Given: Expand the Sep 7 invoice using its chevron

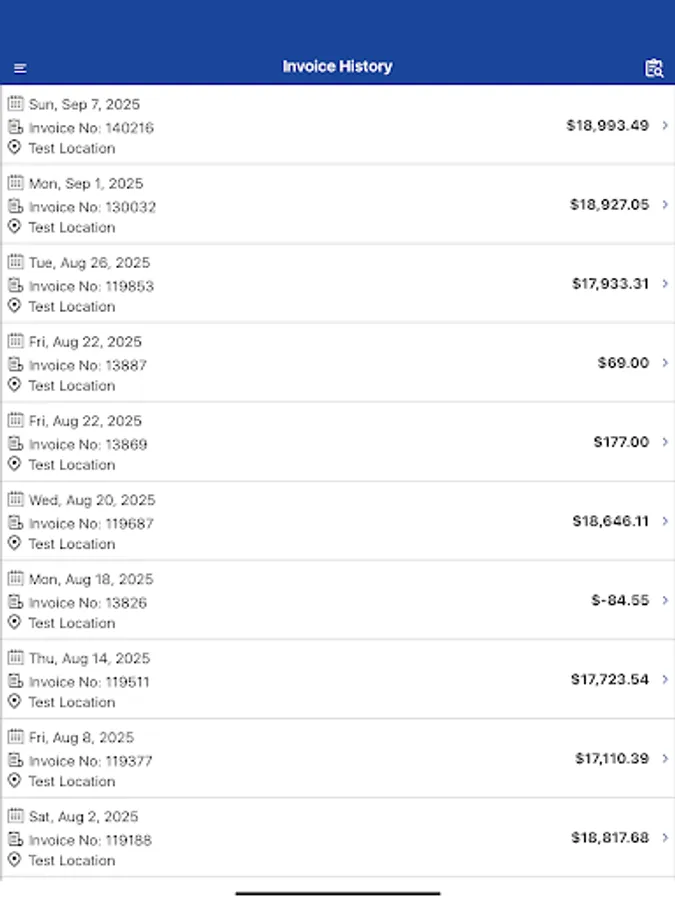Looking at the screenshot, I should (x=664, y=126).
